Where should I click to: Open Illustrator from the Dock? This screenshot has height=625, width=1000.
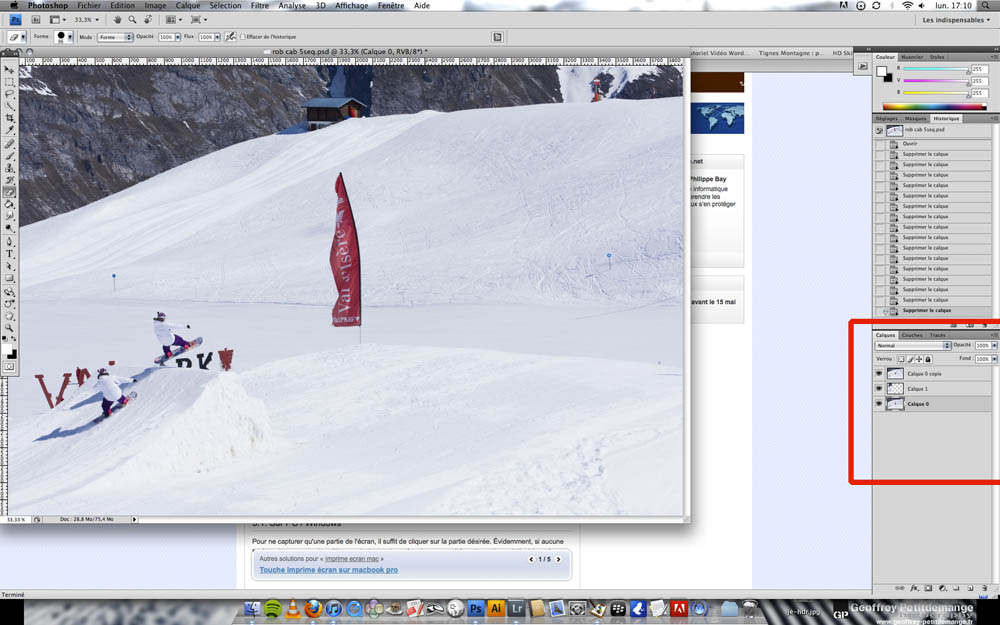(496, 608)
